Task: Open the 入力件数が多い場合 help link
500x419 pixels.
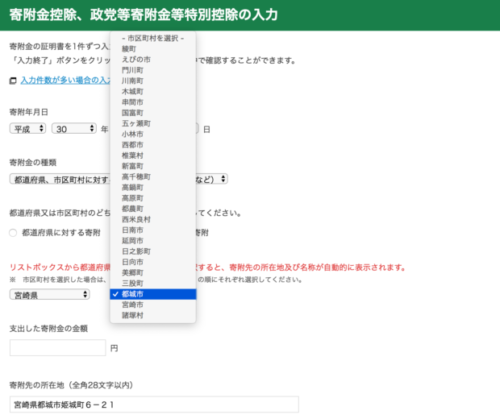Action: tap(65, 80)
